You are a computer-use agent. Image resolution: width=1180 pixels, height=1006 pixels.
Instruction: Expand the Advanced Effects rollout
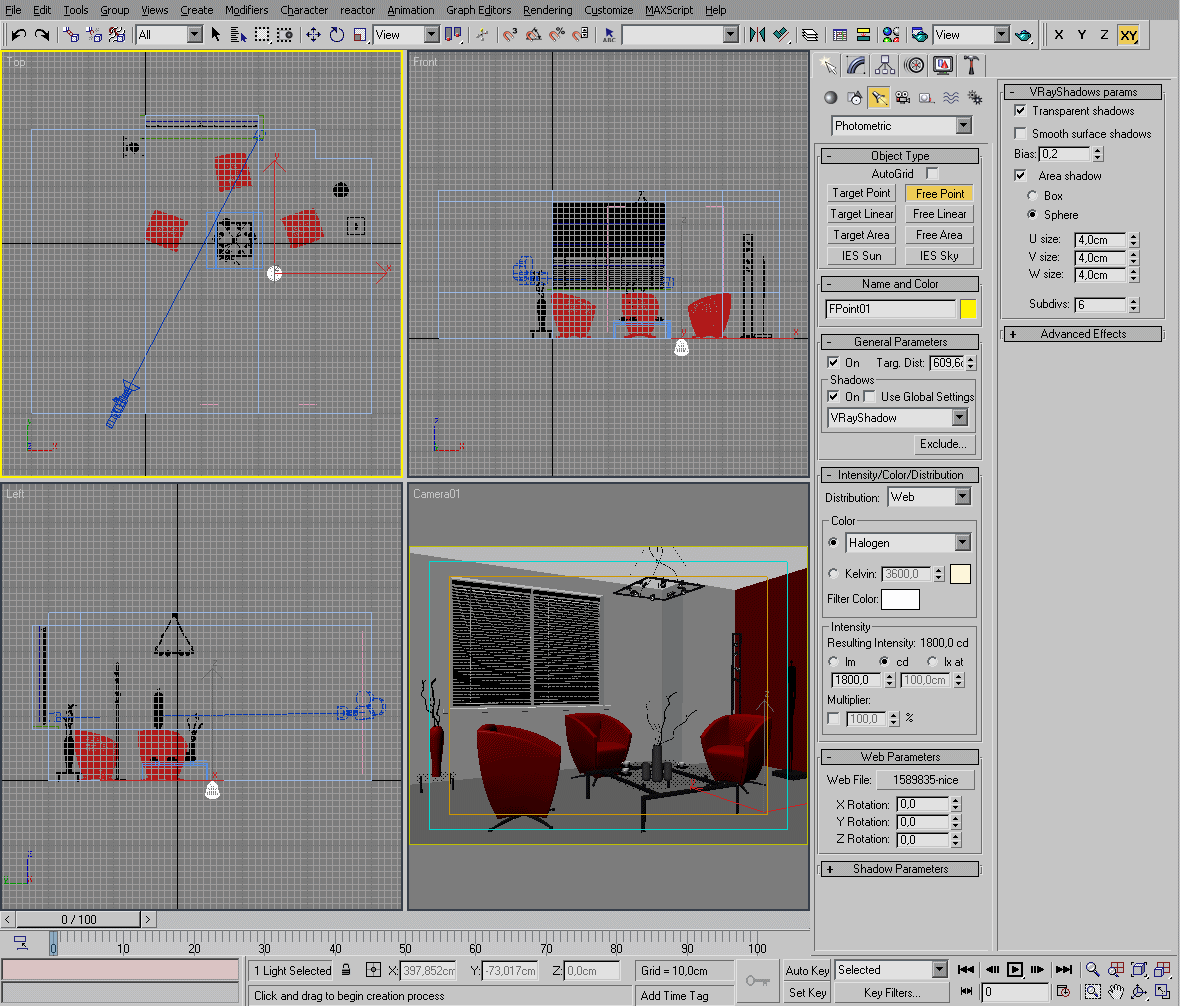[x=1082, y=334]
